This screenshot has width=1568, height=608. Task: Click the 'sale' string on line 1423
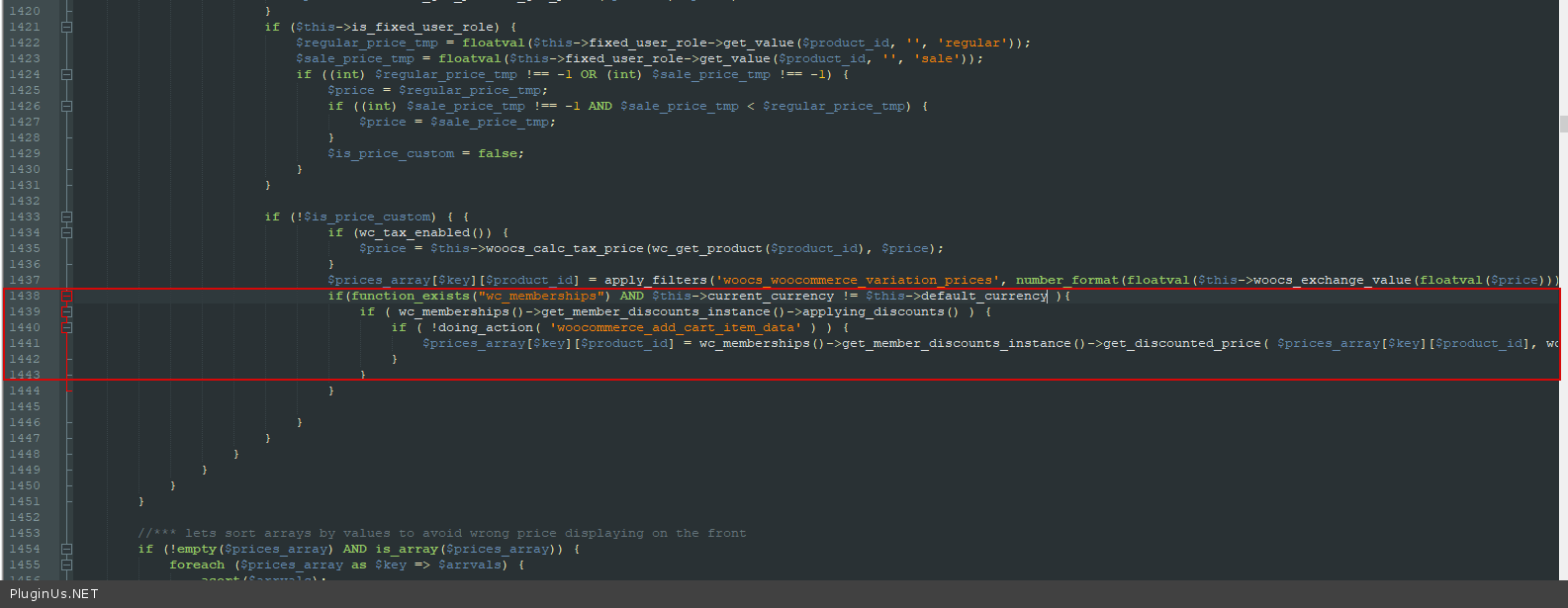click(936, 58)
